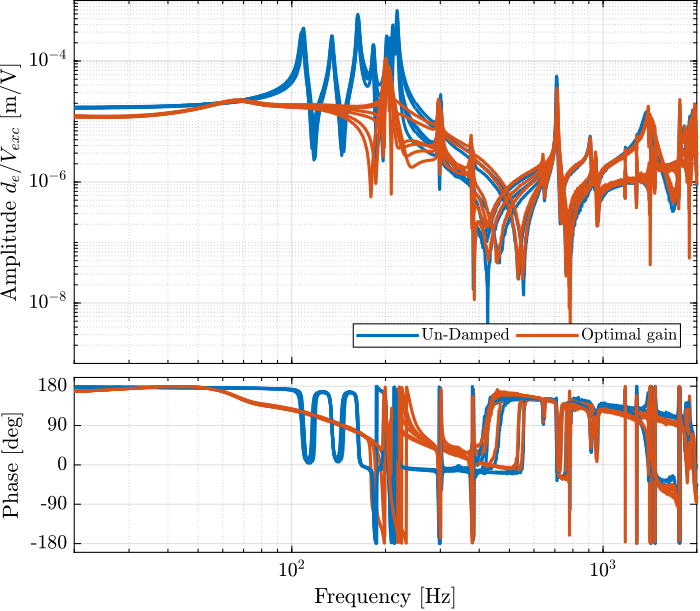Click the 10^2 frequency tick label
Screen dimensions: 700x611
(x=292, y=568)
